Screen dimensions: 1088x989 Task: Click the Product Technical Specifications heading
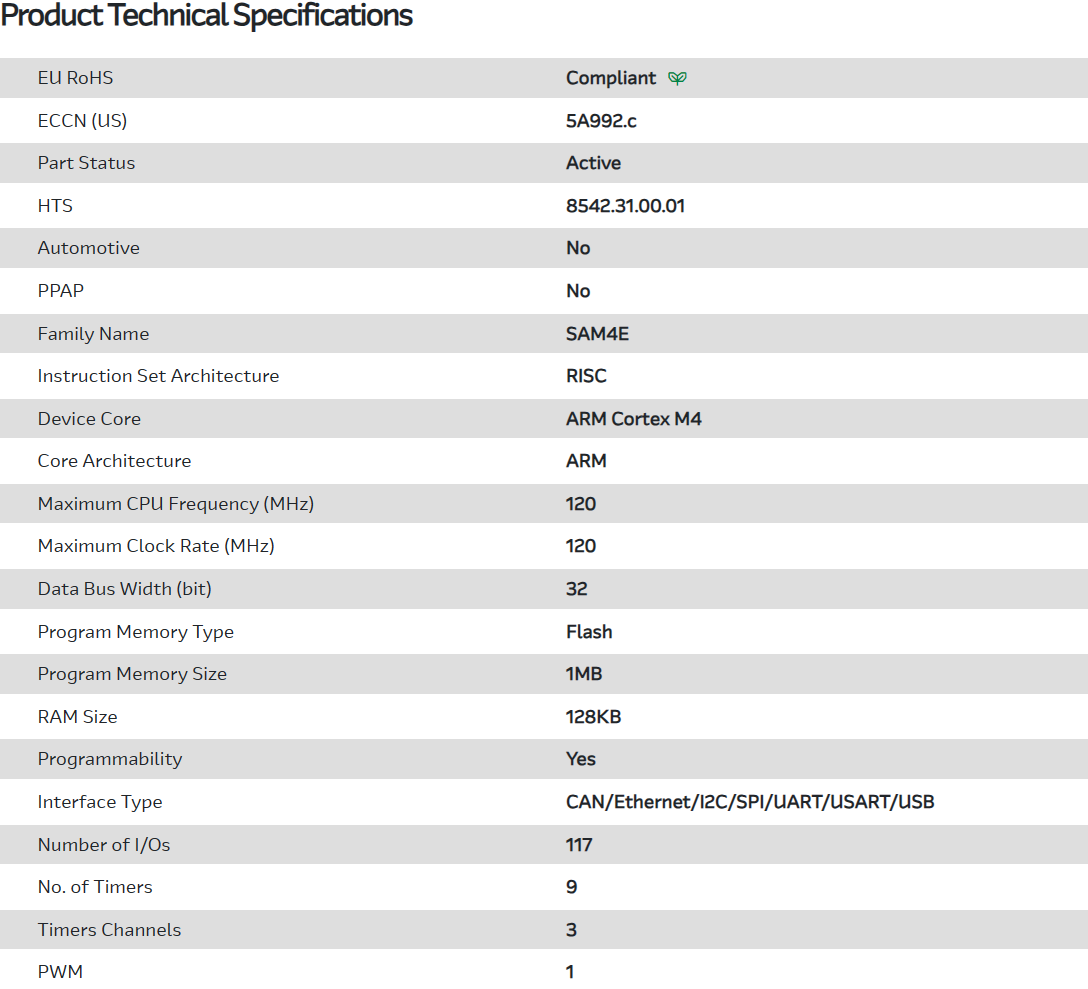(207, 16)
